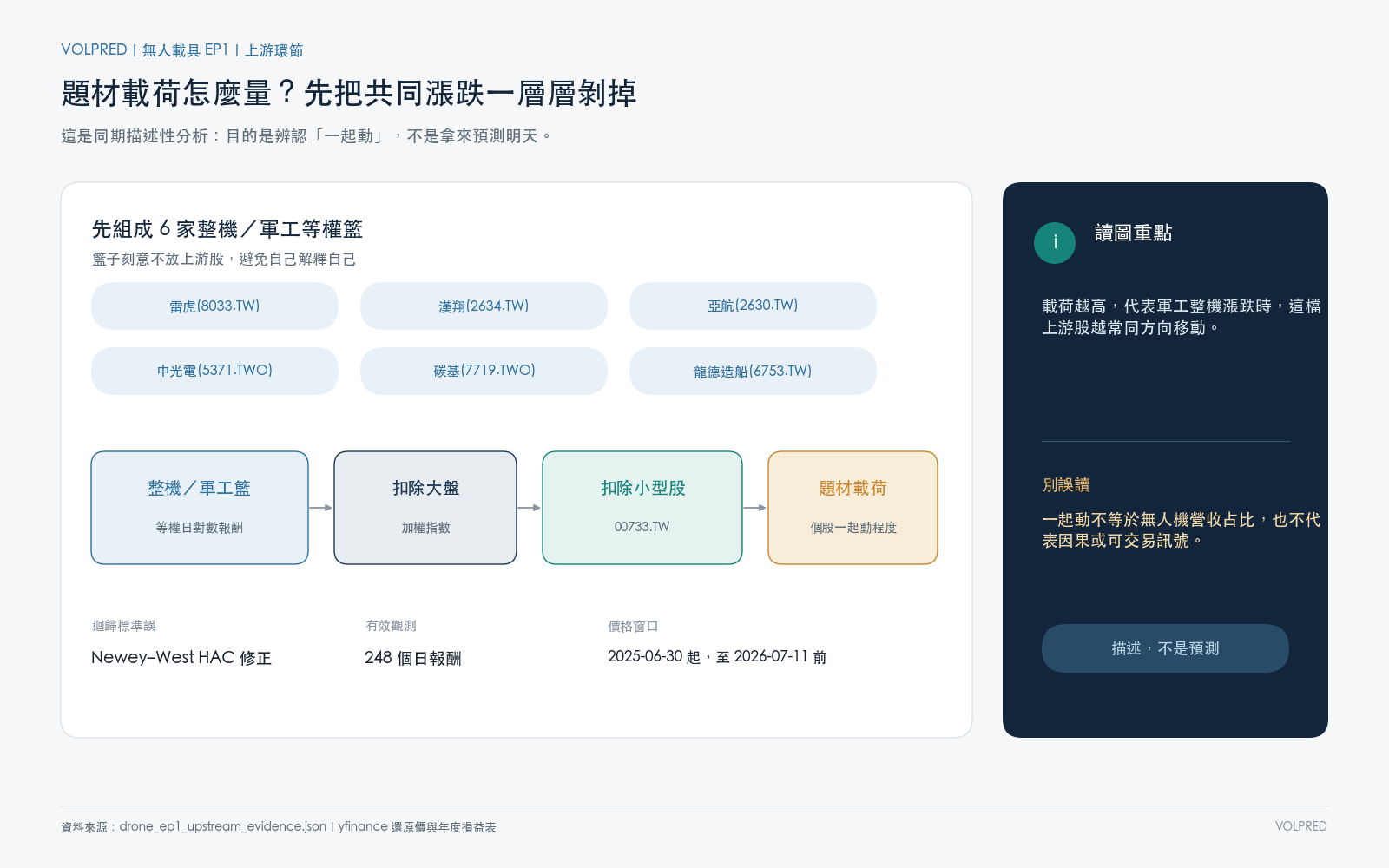This screenshot has height=868, width=1389.
Task: Click the sidebar paragraph starting 載荷越高
Action: pos(1182,317)
